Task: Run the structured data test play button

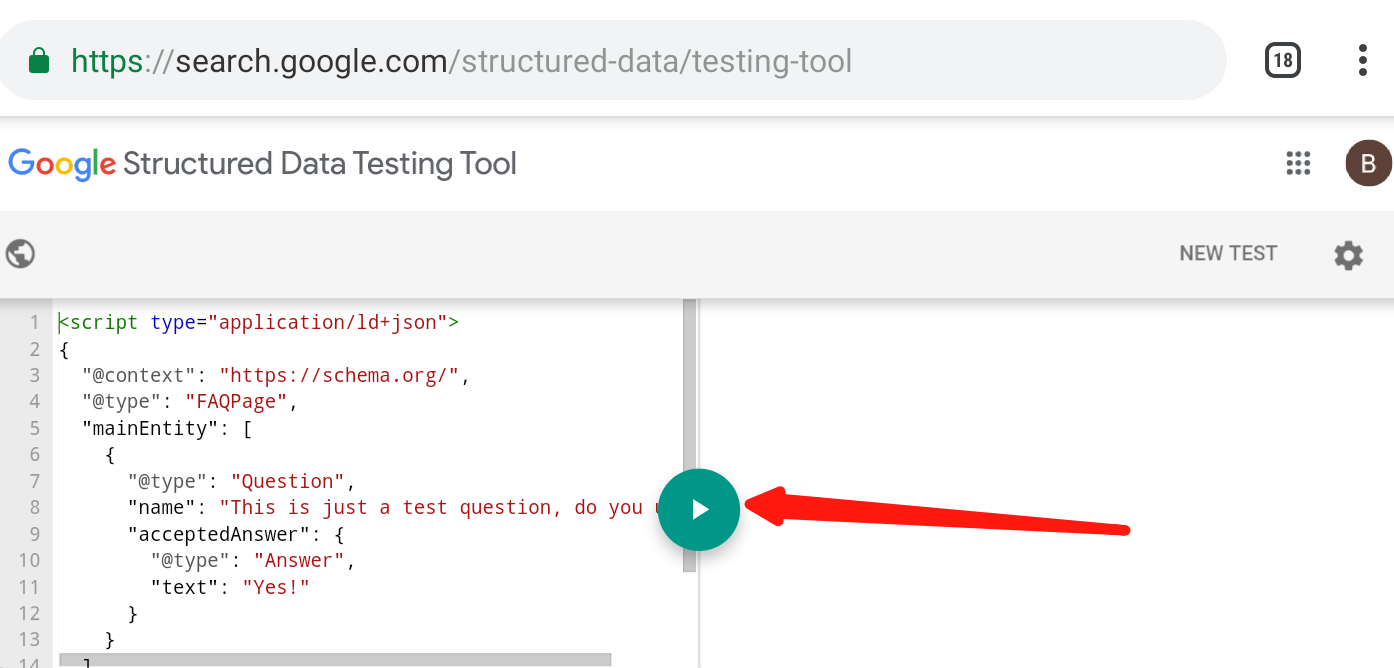Action: tap(699, 510)
